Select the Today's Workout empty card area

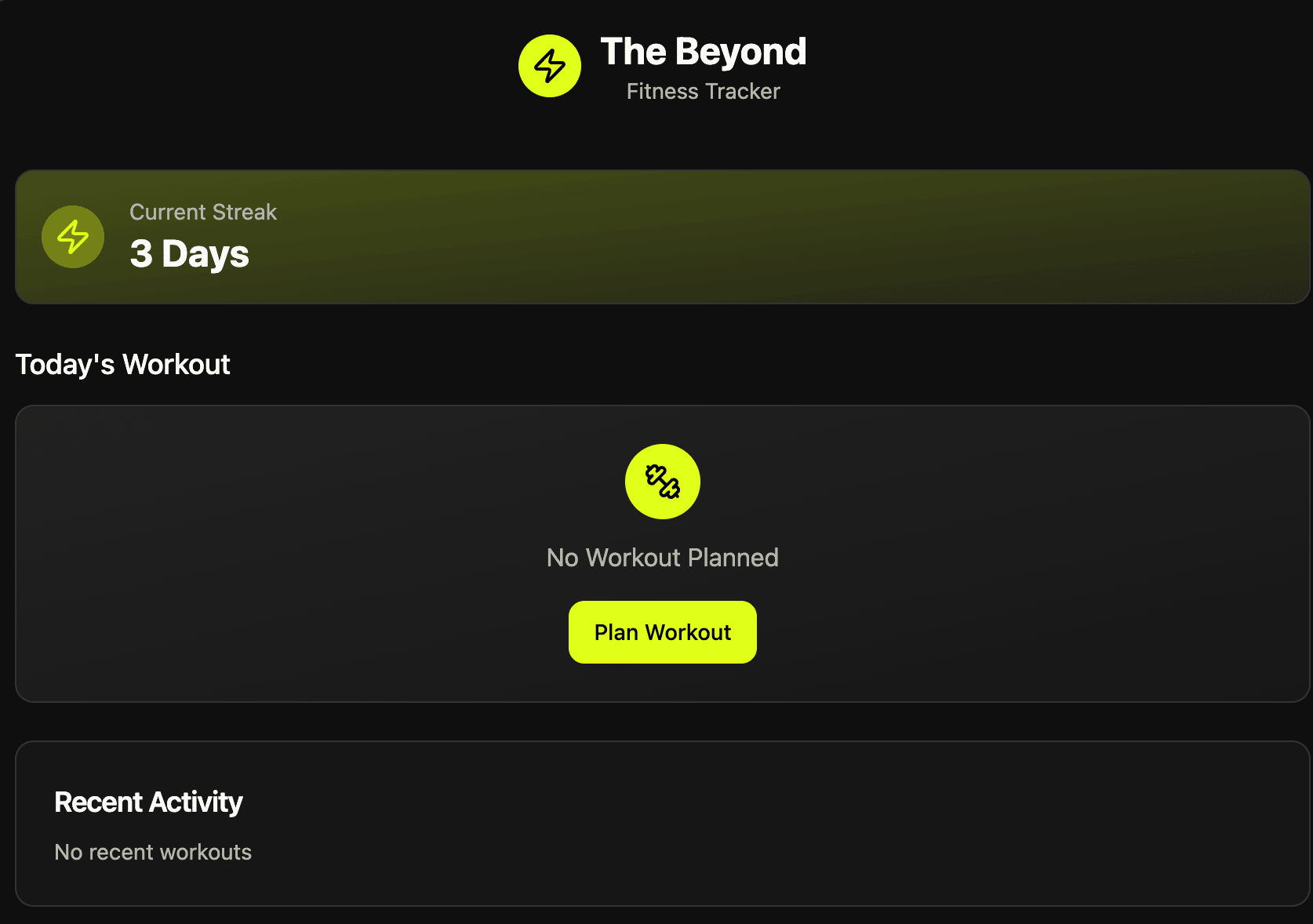[663, 554]
